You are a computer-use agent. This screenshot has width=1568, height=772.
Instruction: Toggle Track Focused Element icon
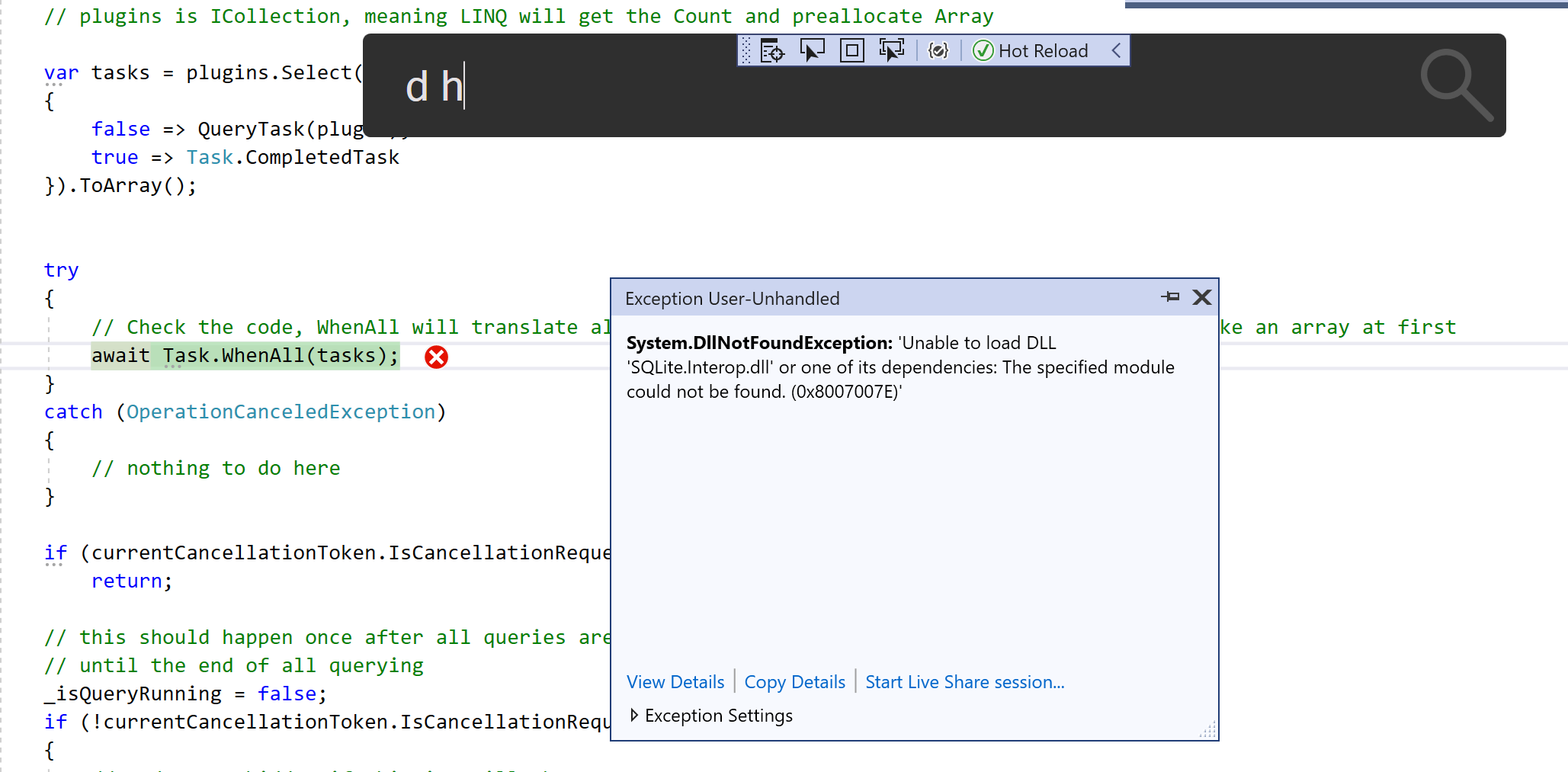(891, 51)
